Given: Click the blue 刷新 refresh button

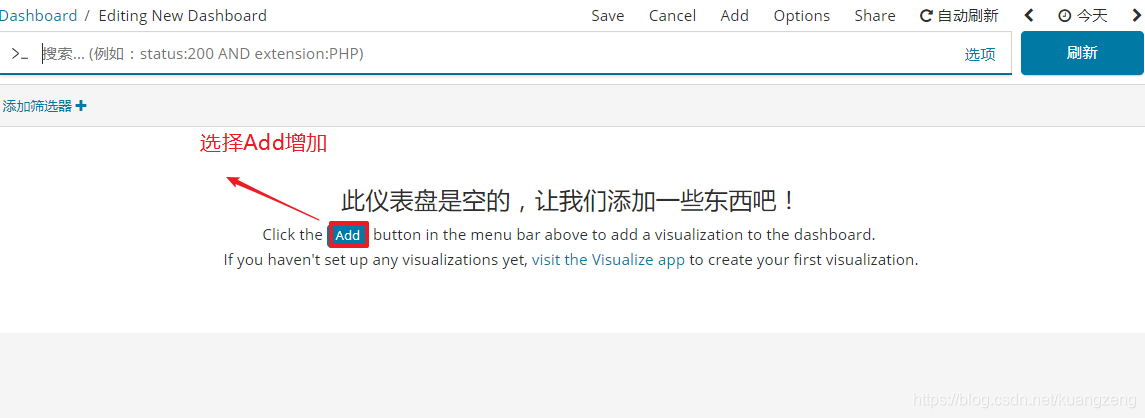Looking at the screenshot, I should coord(1082,53).
